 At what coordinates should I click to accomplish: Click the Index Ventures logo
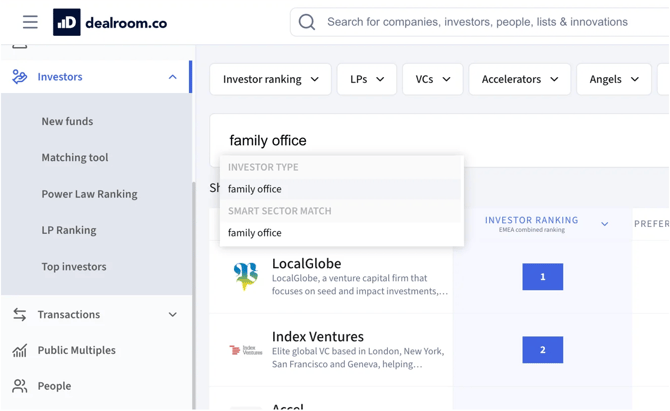(245, 350)
